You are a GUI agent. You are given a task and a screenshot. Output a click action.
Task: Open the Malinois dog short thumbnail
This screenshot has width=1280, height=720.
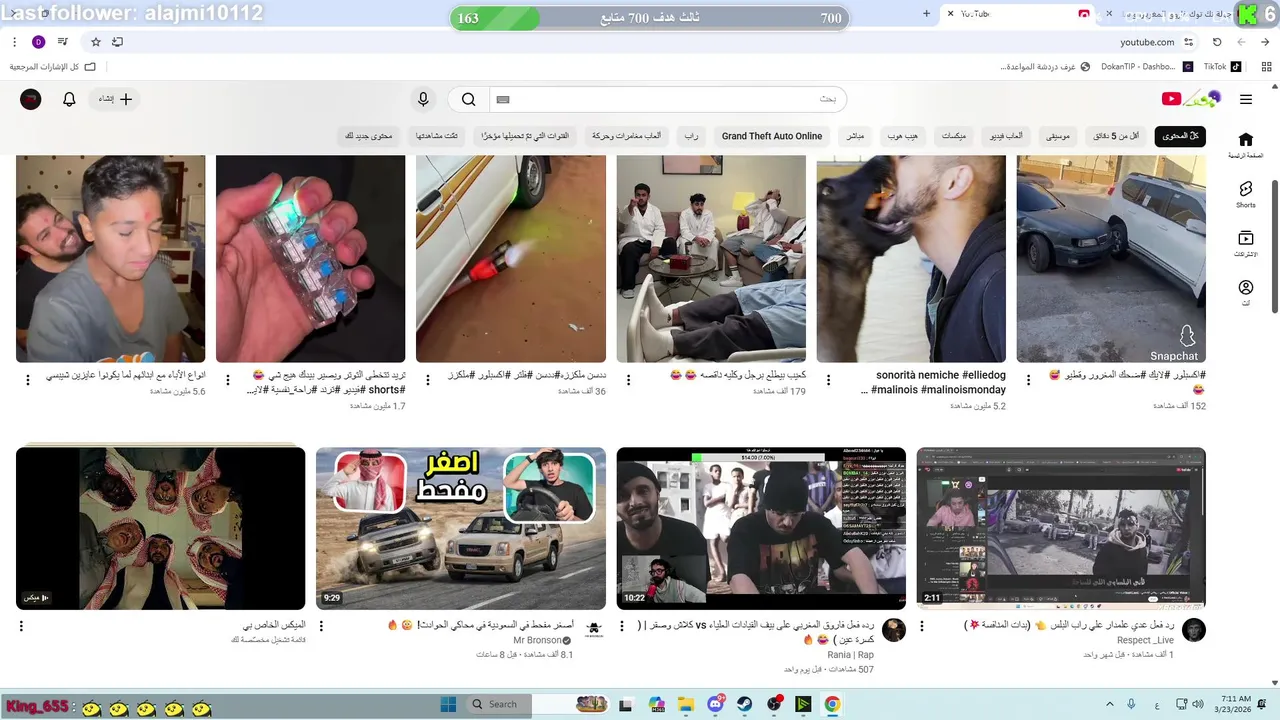click(911, 259)
